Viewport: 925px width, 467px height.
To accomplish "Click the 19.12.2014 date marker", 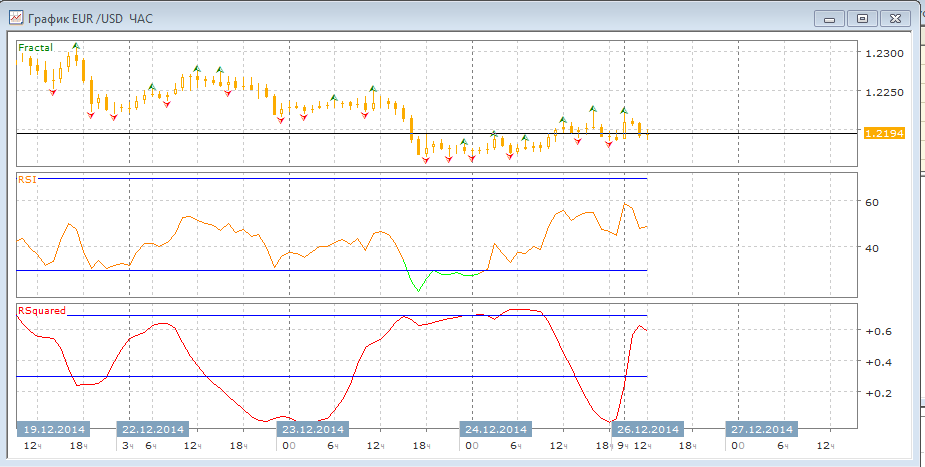I will [x=53, y=429].
